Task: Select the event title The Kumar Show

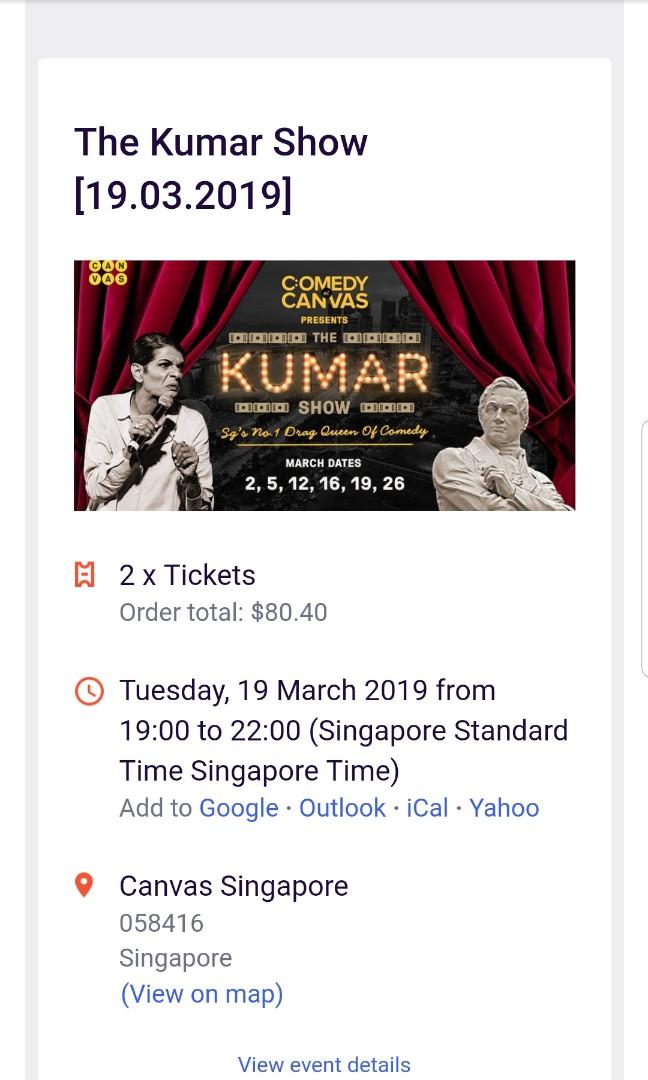Action: point(221,142)
